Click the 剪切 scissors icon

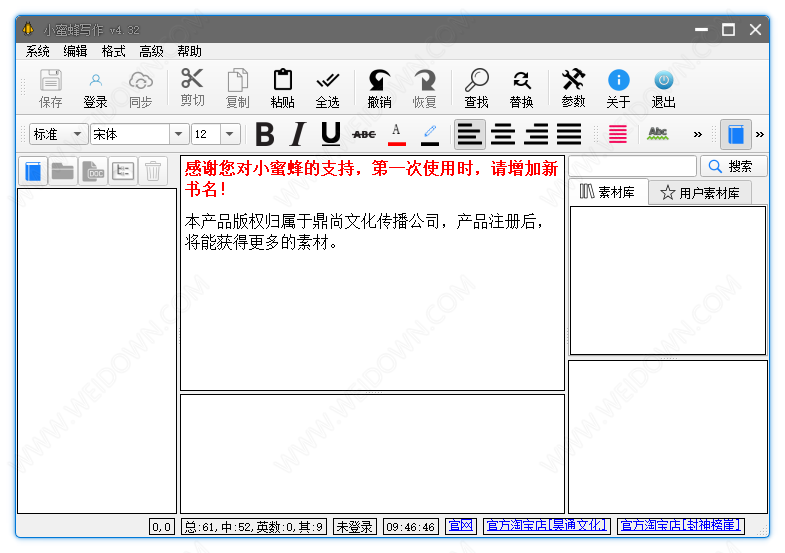[192, 89]
